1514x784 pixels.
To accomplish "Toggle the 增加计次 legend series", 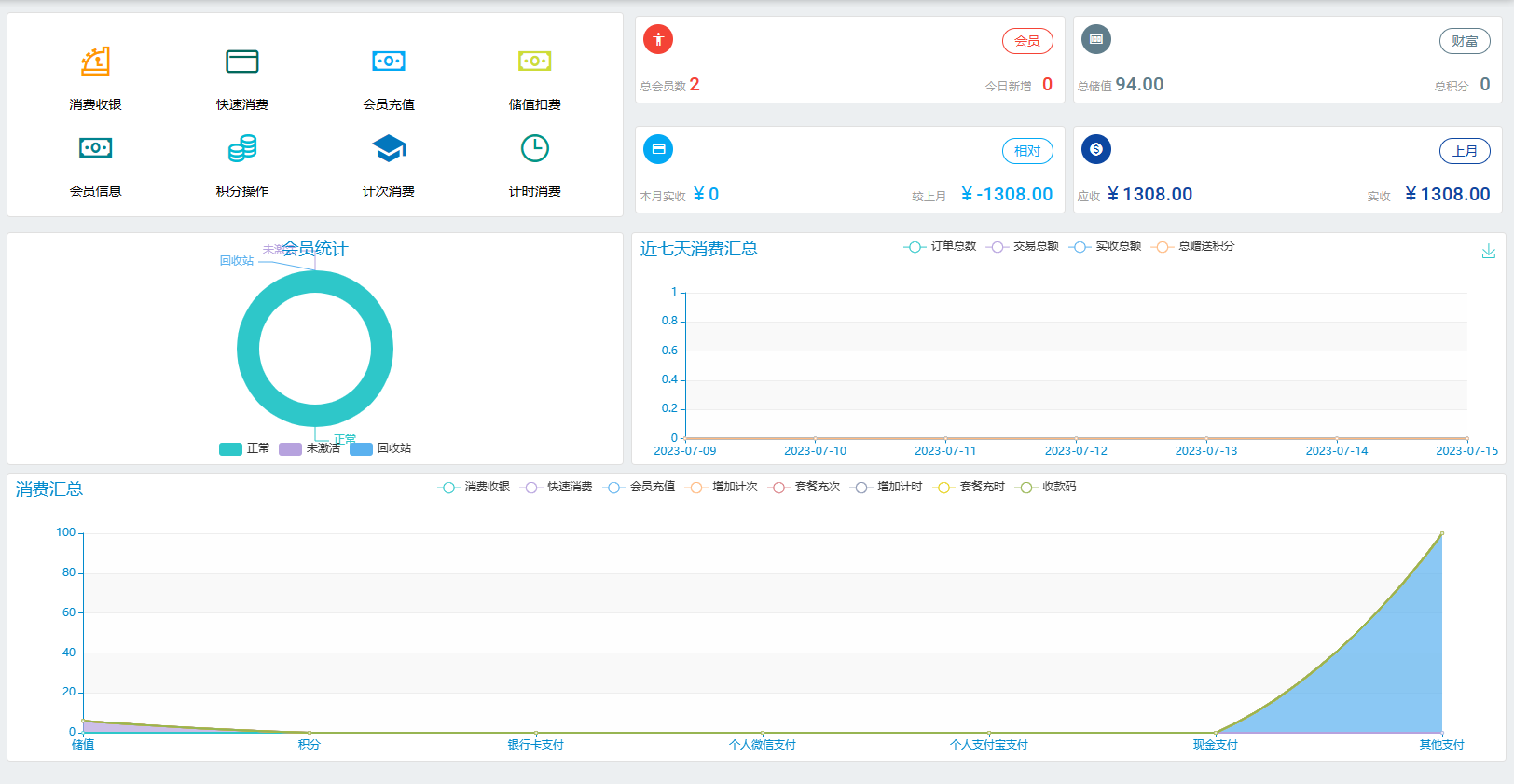I will (x=722, y=487).
